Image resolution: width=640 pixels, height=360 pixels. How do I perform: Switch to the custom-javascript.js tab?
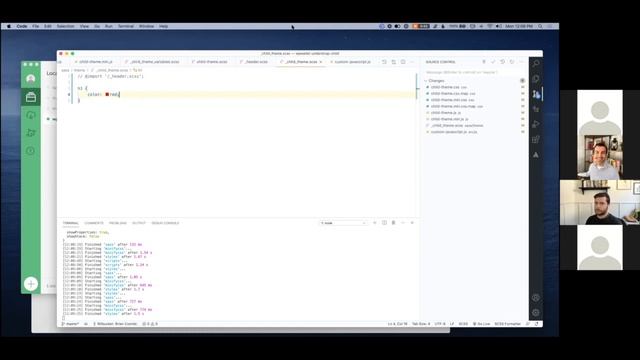[351, 62]
